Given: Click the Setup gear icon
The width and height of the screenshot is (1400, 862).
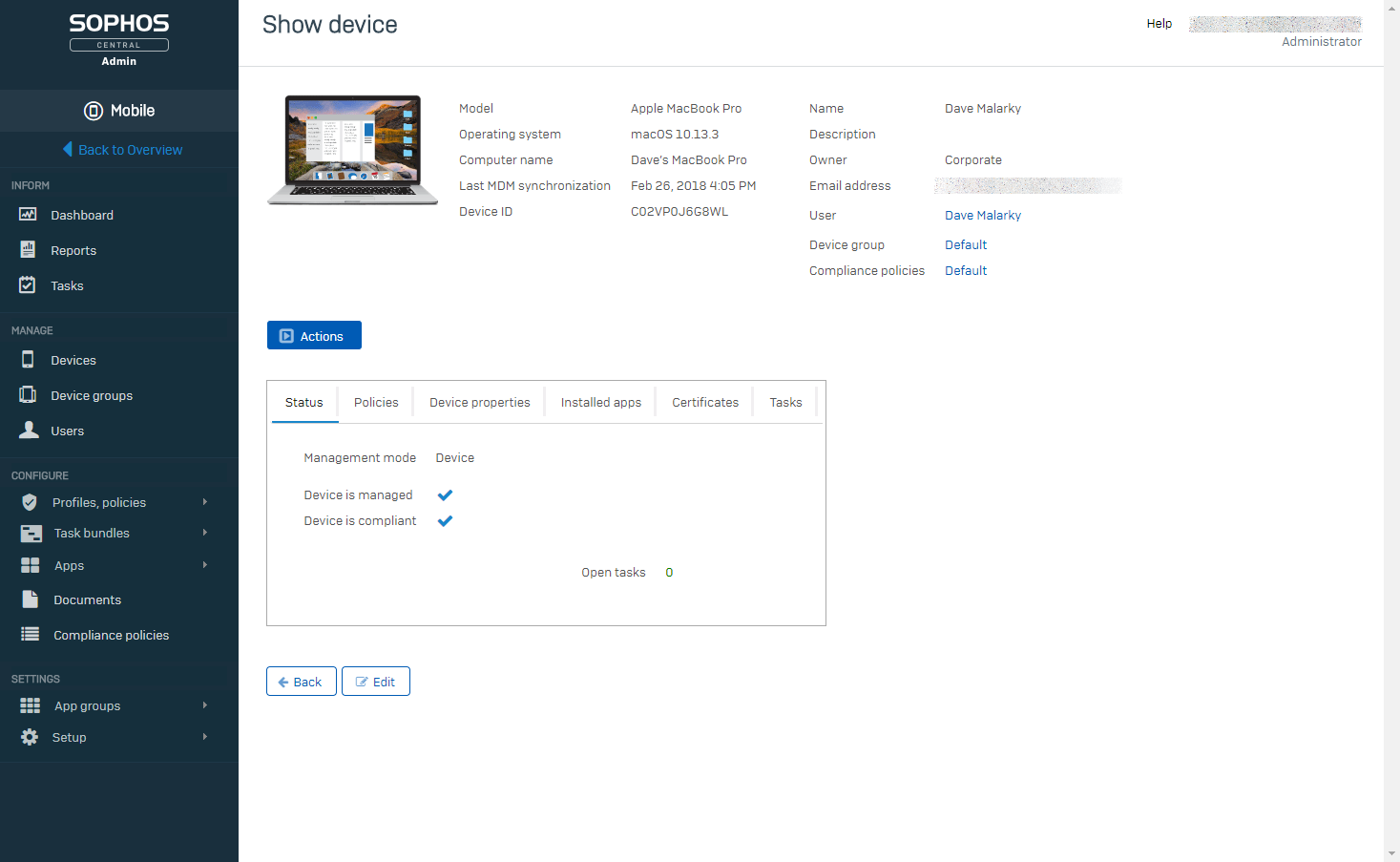Looking at the screenshot, I should (30, 737).
